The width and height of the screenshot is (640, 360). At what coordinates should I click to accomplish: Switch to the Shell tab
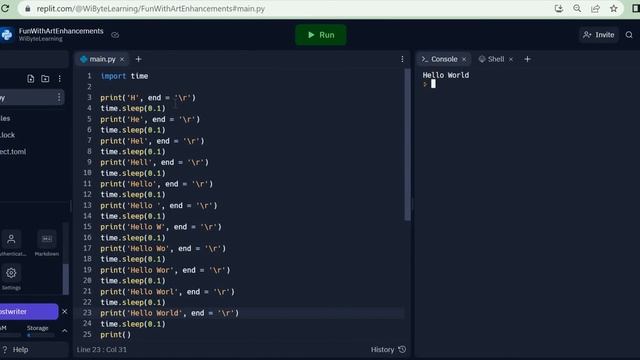coord(492,59)
